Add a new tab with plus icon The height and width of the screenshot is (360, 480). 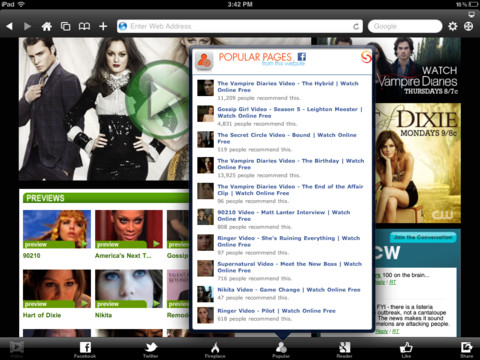point(103,26)
